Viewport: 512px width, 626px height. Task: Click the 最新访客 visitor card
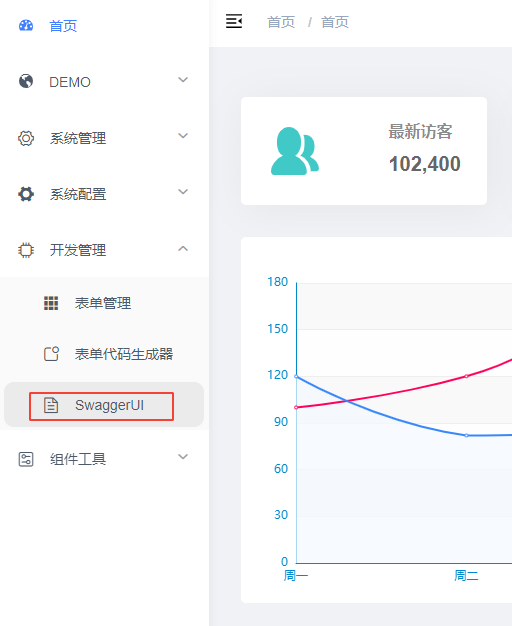click(364, 151)
